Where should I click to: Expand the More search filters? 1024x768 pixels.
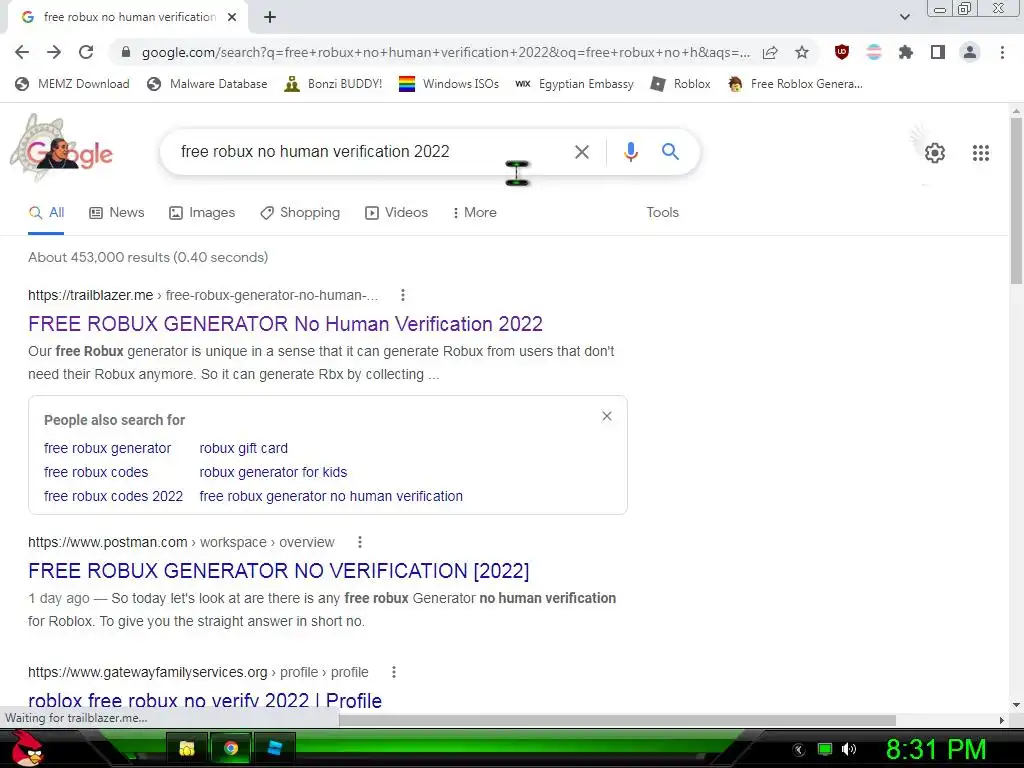(475, 213)
